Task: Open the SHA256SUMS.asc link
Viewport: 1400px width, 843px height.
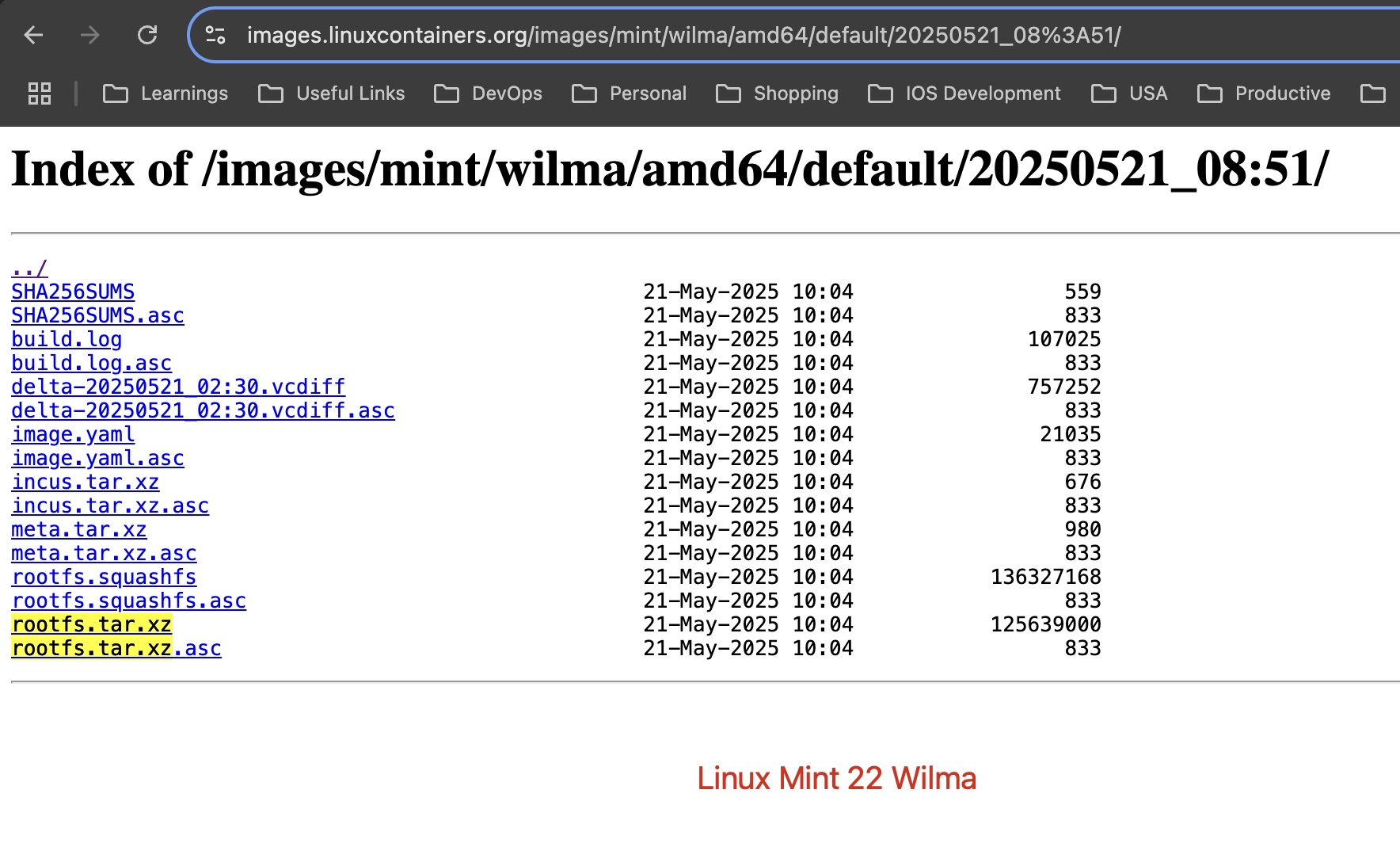Action: (97, 315)
